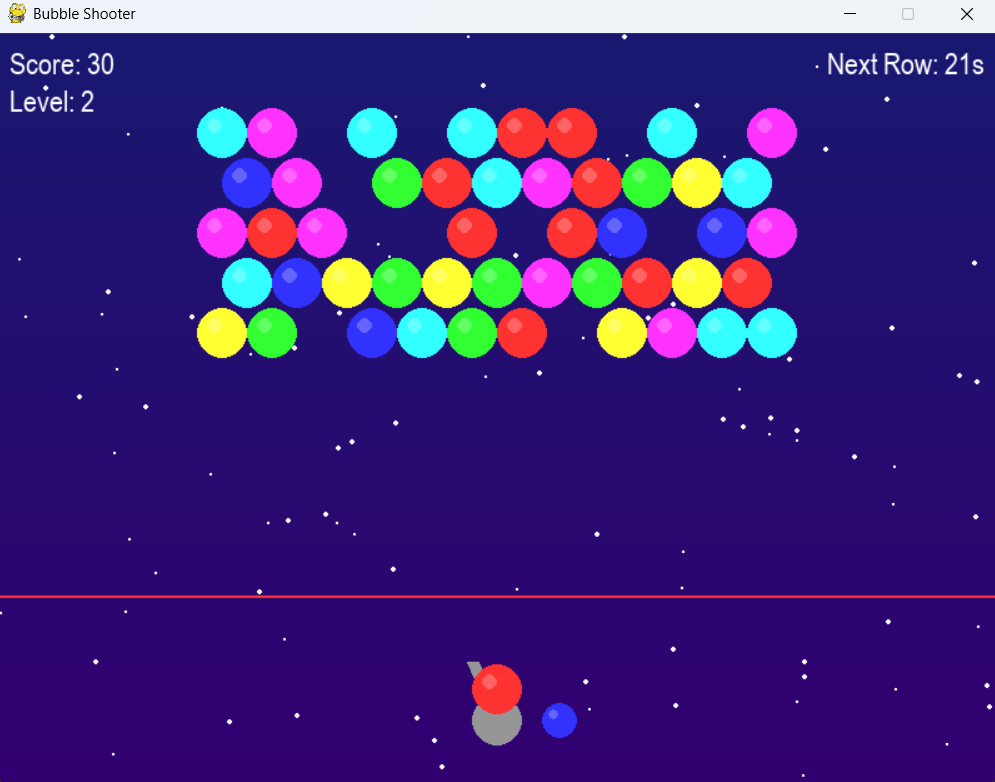Click the blue bubble in the second row
This screenshot has height=782, width=995.
click(x=246, y=182)
